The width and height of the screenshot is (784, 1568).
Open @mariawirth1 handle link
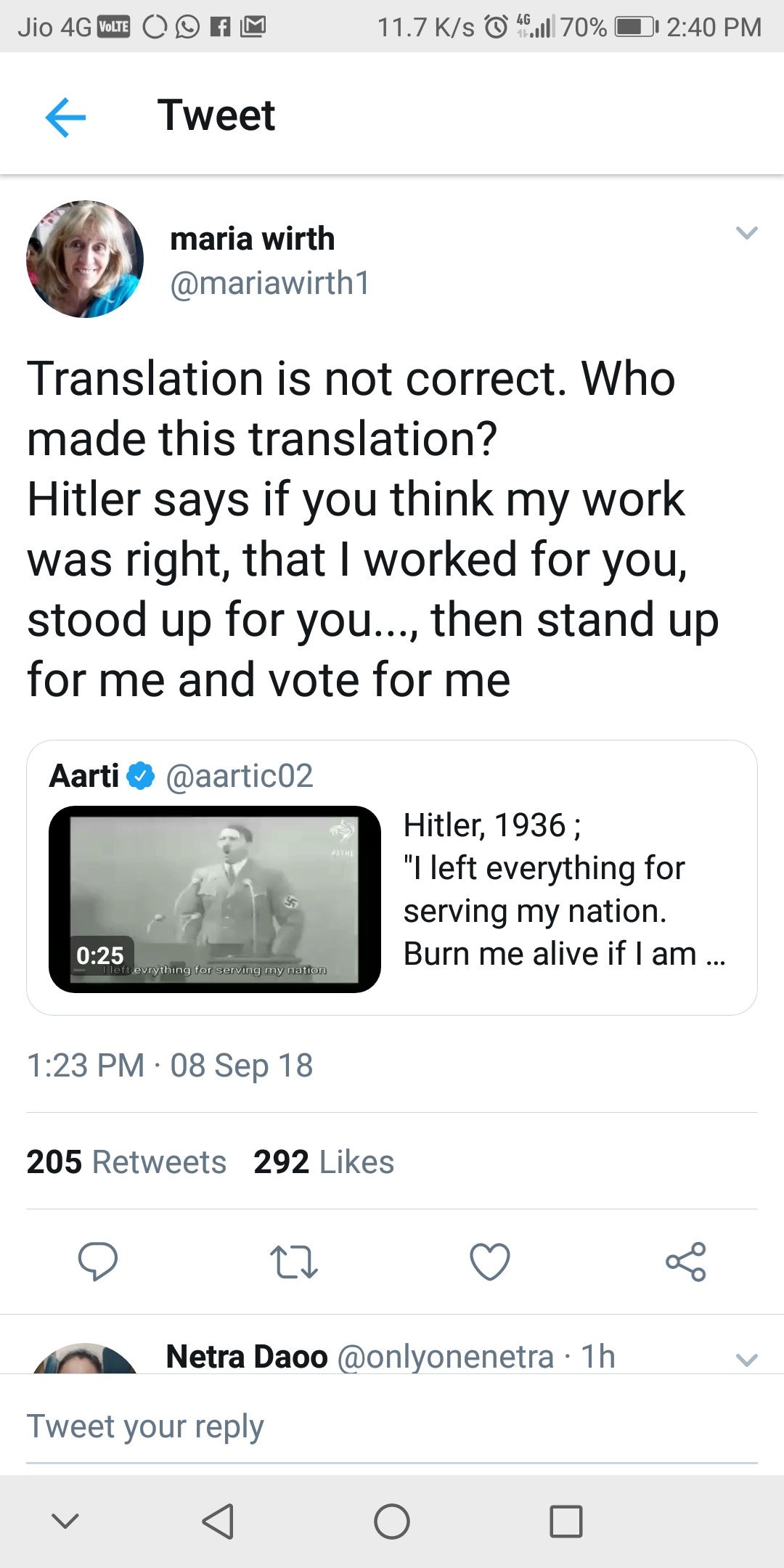(270, 283)
